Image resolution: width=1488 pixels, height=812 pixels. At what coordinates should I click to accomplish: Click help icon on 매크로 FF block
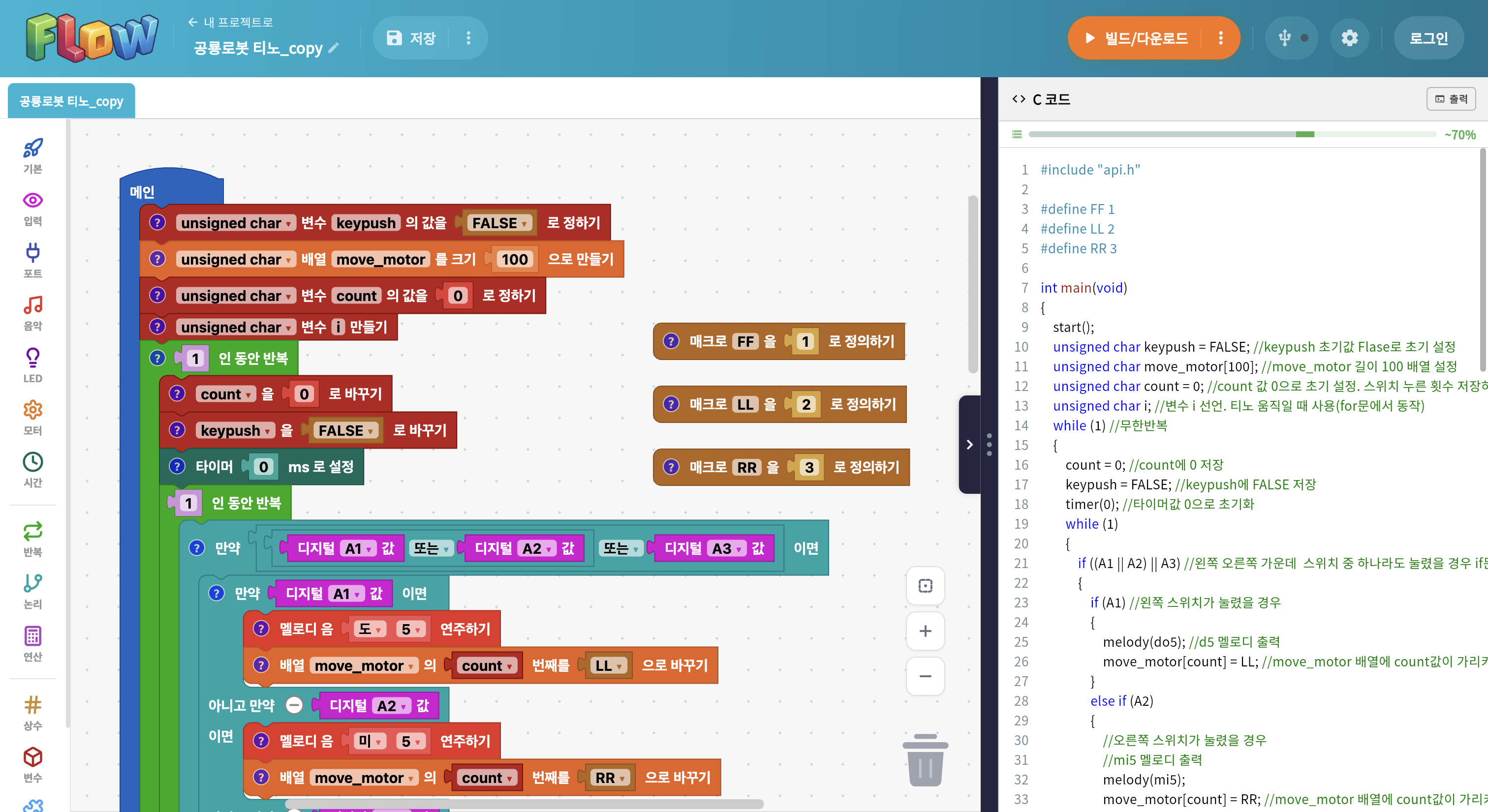671,341
